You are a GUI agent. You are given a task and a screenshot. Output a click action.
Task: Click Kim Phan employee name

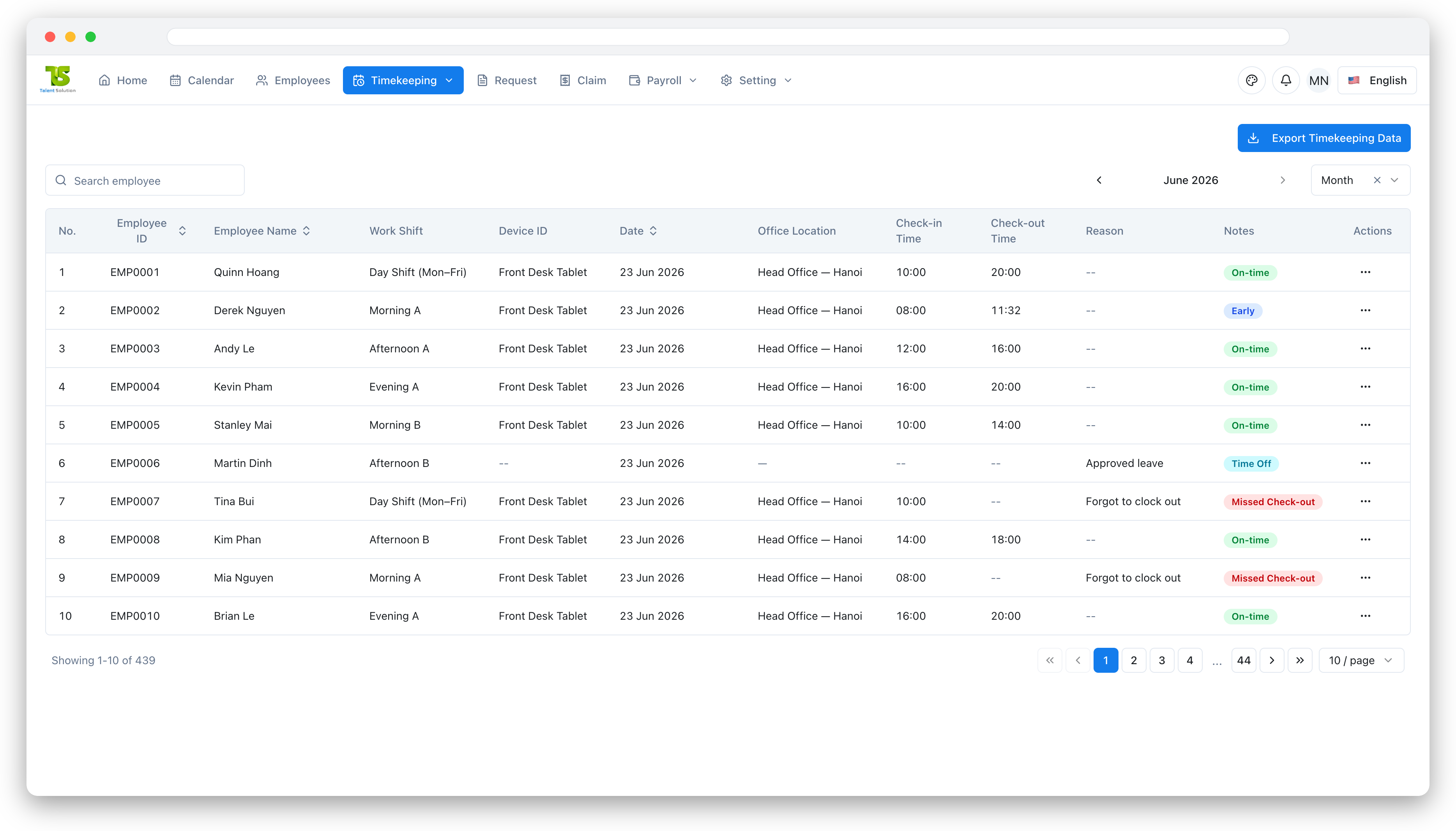pyautogui.click(x=237, y=540)
